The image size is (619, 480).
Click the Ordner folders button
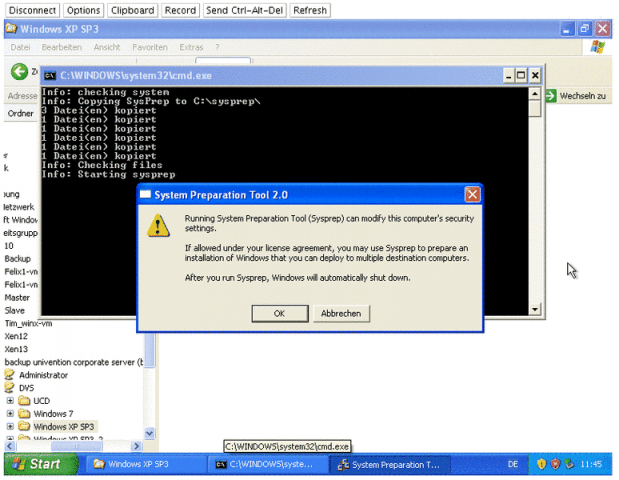[21, 114]
